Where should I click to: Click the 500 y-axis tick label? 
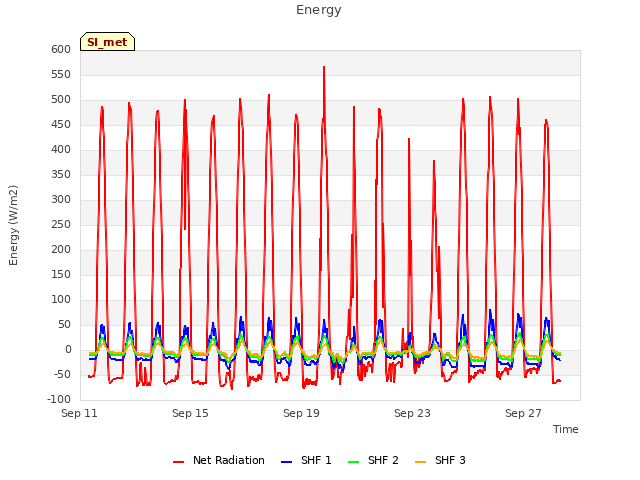[x=61, y=100]
